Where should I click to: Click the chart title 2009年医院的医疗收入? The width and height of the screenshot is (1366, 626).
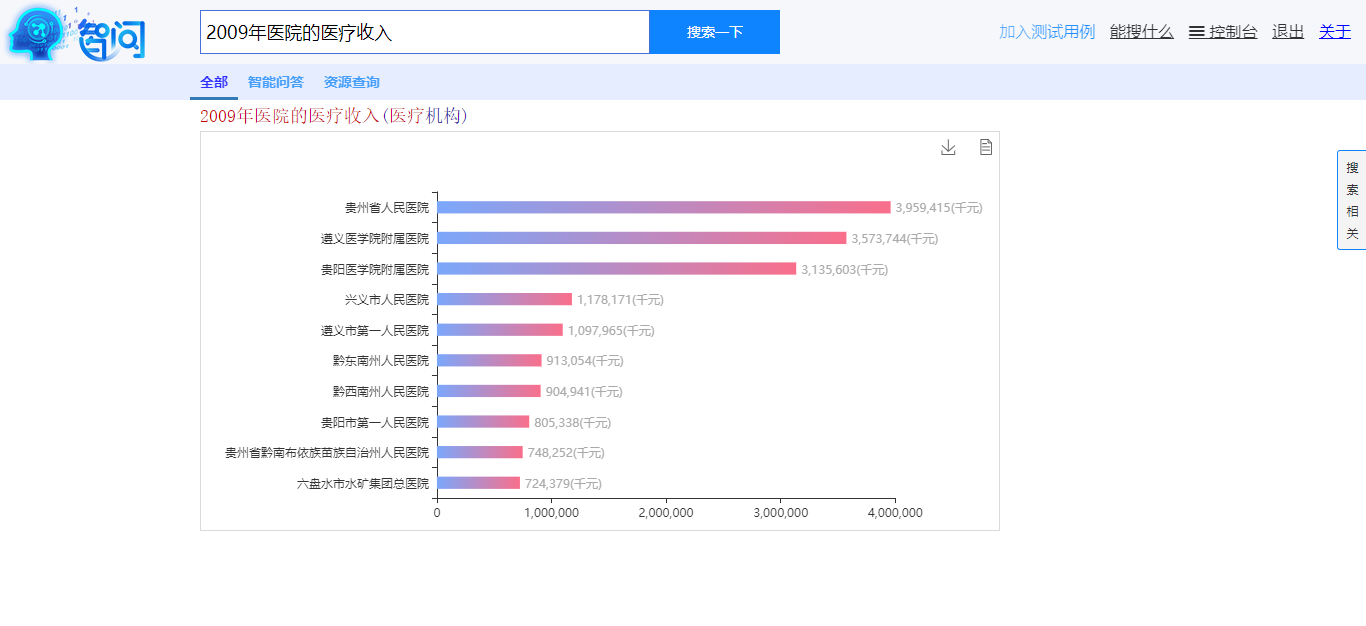click(290, 116)
